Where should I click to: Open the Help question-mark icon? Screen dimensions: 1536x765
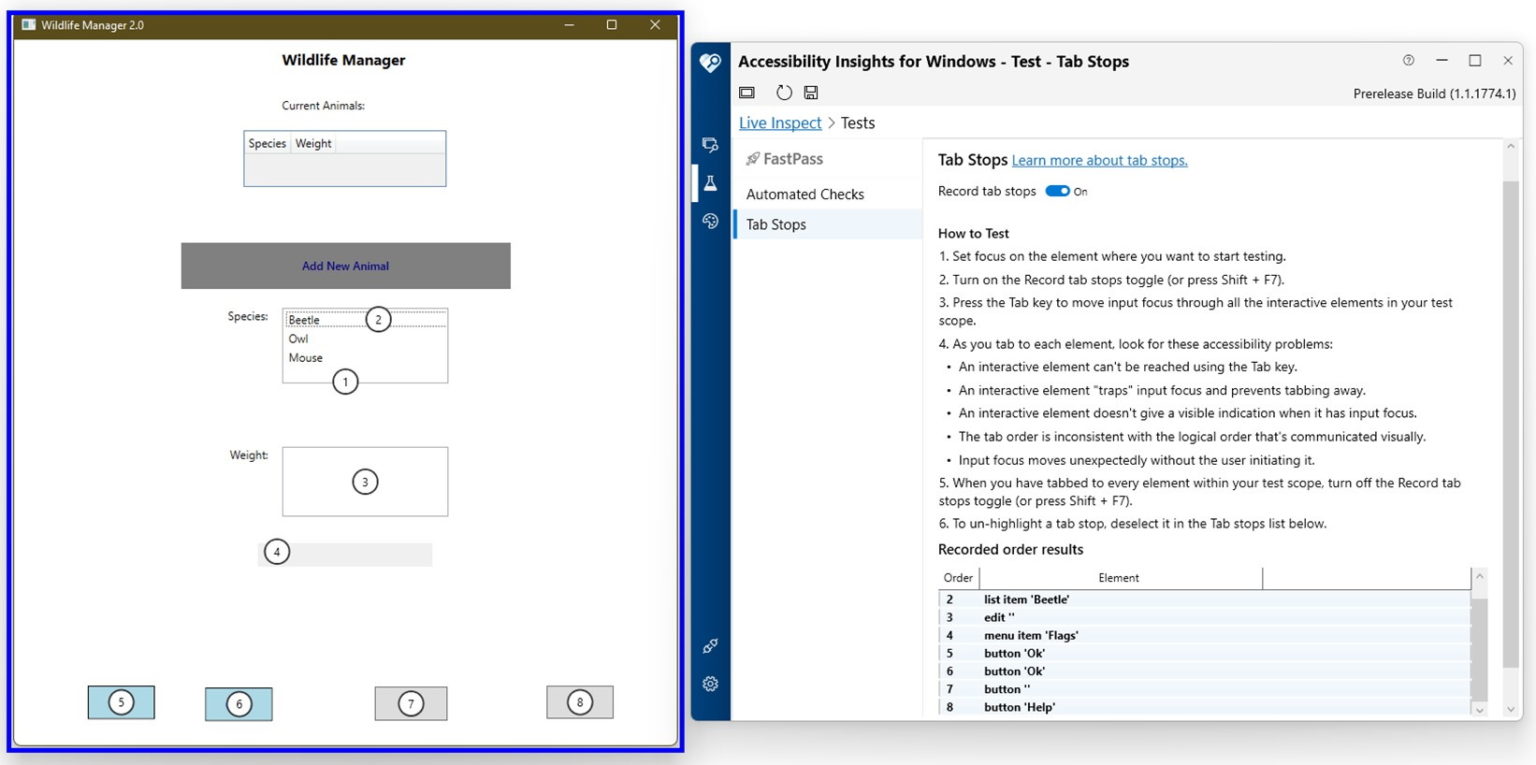(x=1410, y=60)
